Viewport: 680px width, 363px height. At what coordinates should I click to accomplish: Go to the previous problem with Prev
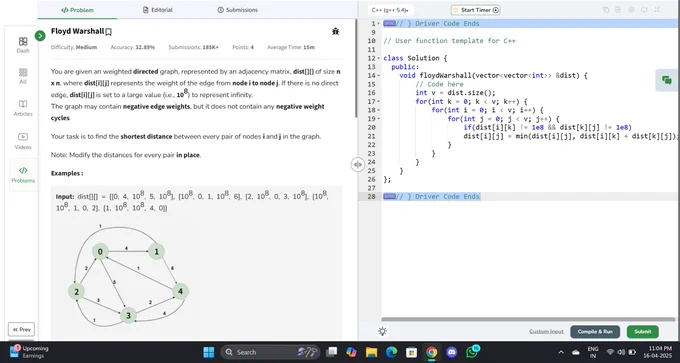click(x=21, y=330)
